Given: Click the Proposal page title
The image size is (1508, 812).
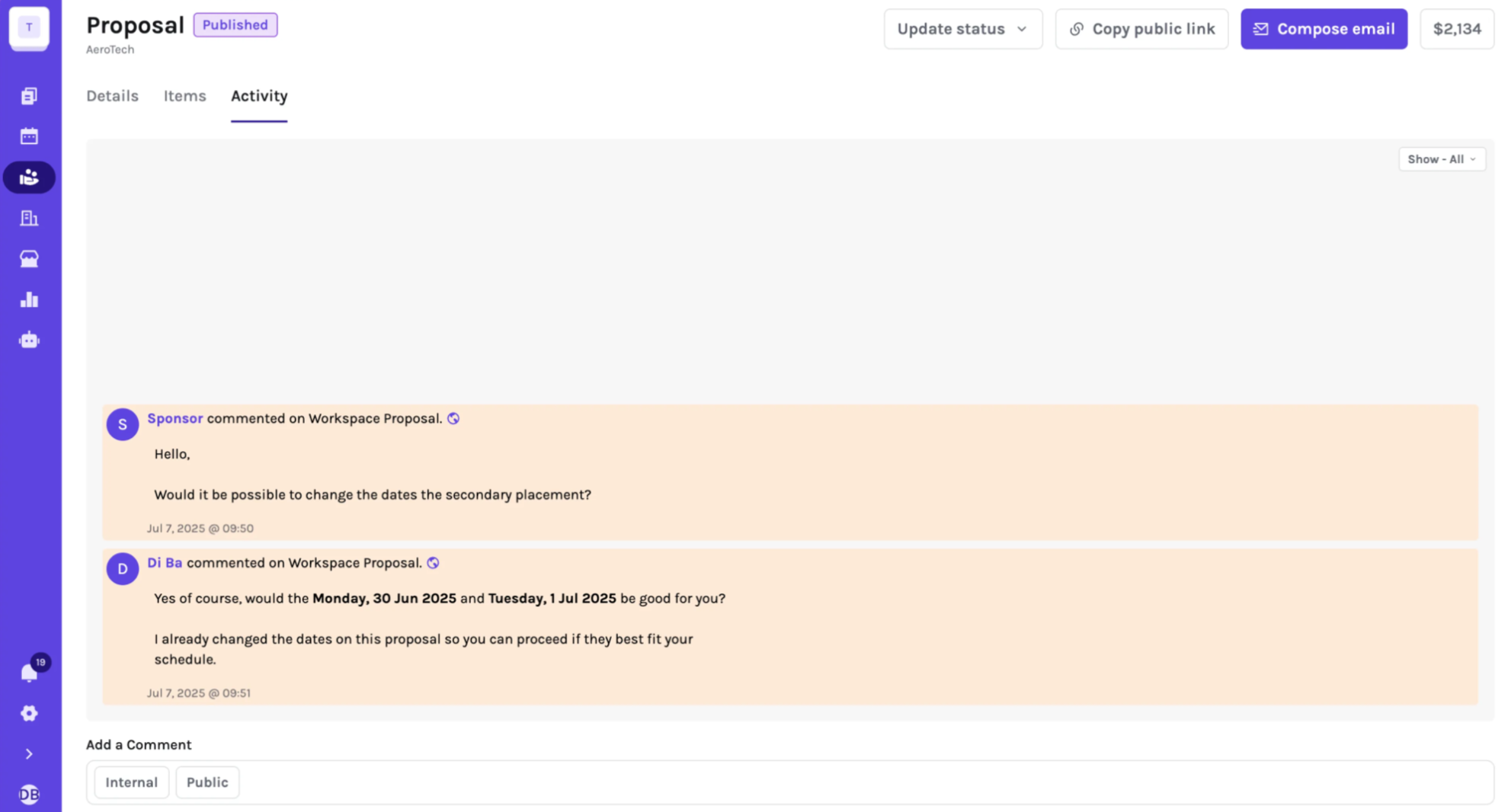Looking at the screenshot, I should coord(135,25).
